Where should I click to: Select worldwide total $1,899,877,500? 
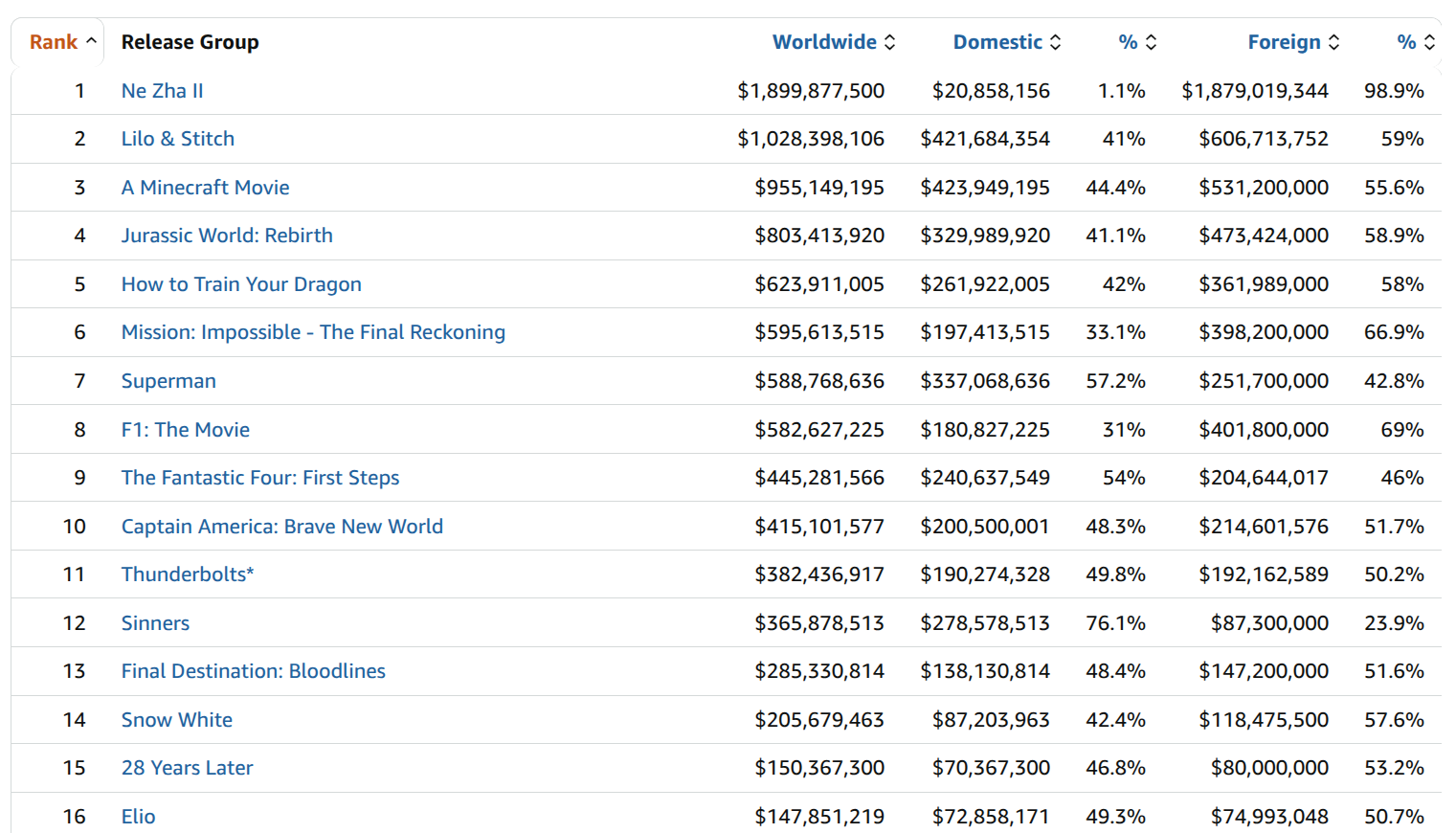(811, 91)
